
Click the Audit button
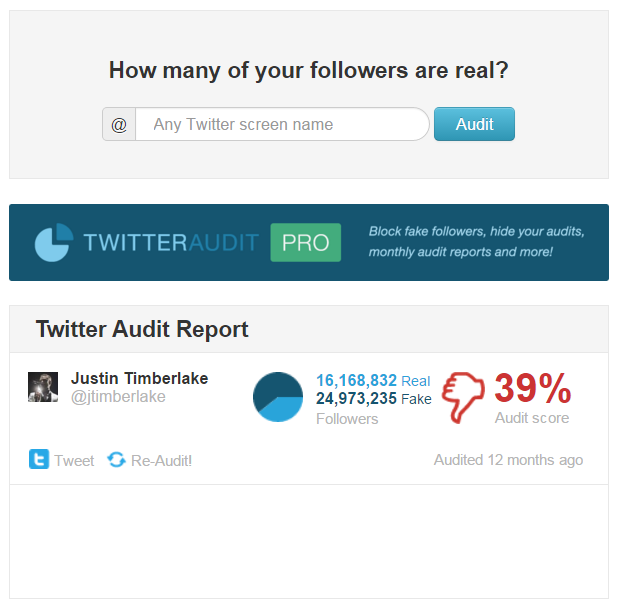tap(474, 124)
